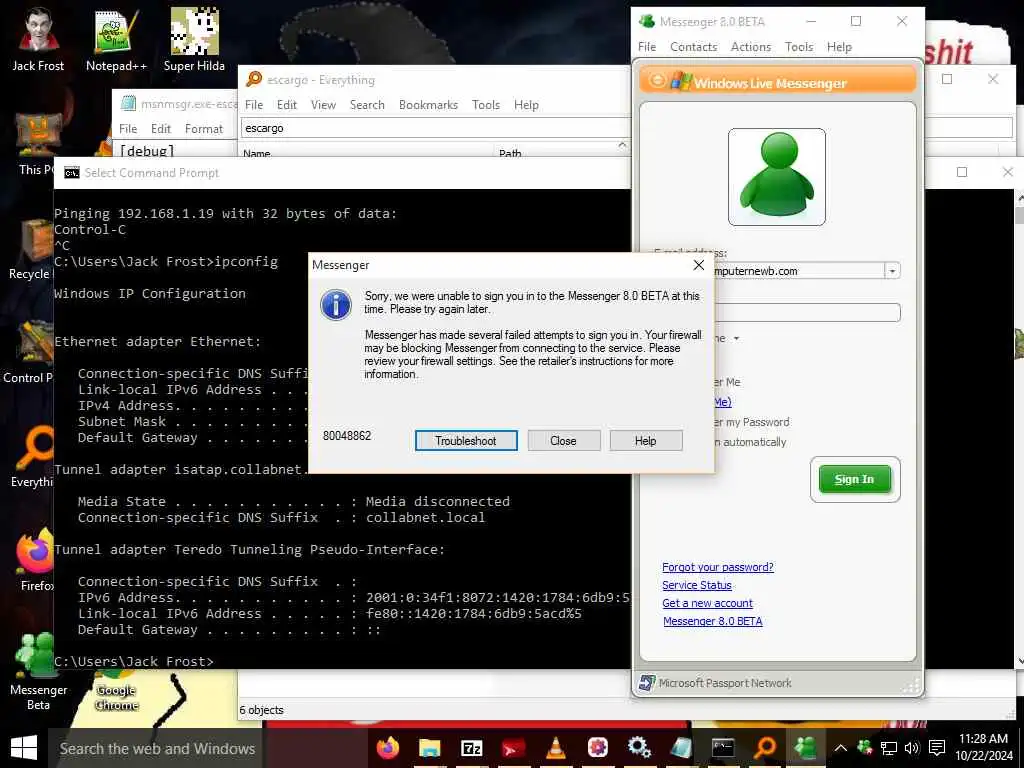Image resolution: width=1024 pixels, height=768 pixels.
Task: Click Help in the Messenger error dialog
Action: coord(646,441)
